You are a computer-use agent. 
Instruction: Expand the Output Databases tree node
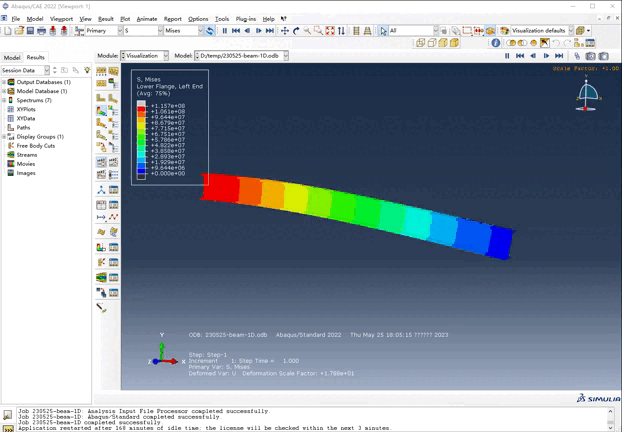pyautogui.click(x=4, y=82)
